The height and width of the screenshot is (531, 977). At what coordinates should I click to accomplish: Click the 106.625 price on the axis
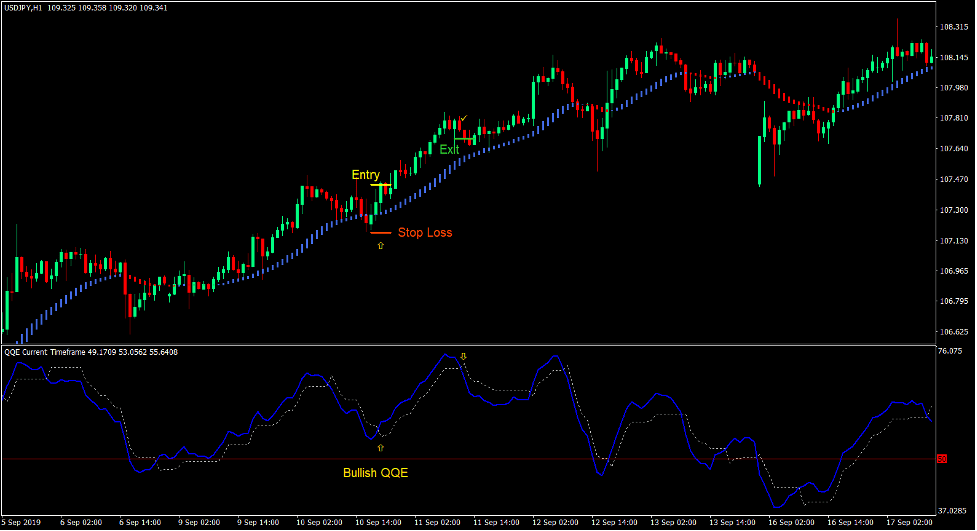coord(954,332)
